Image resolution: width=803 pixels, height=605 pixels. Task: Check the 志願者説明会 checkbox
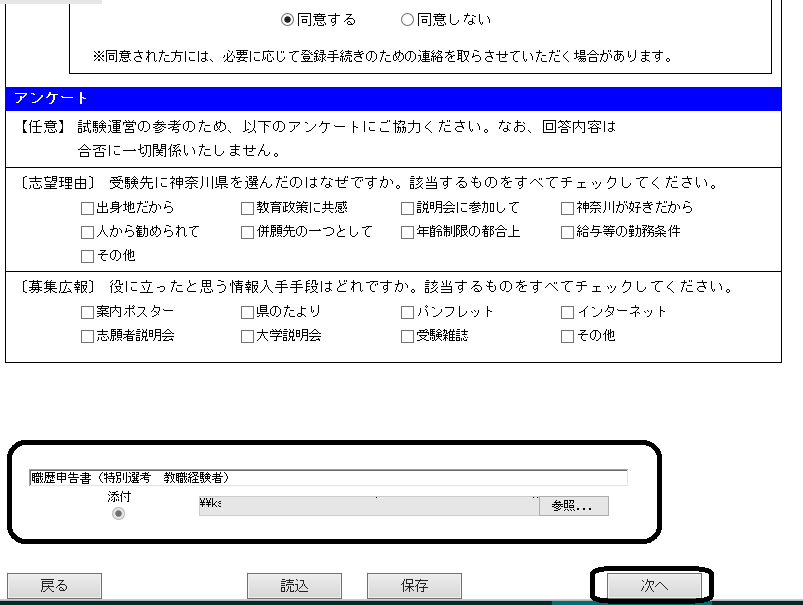pos(88,336)
